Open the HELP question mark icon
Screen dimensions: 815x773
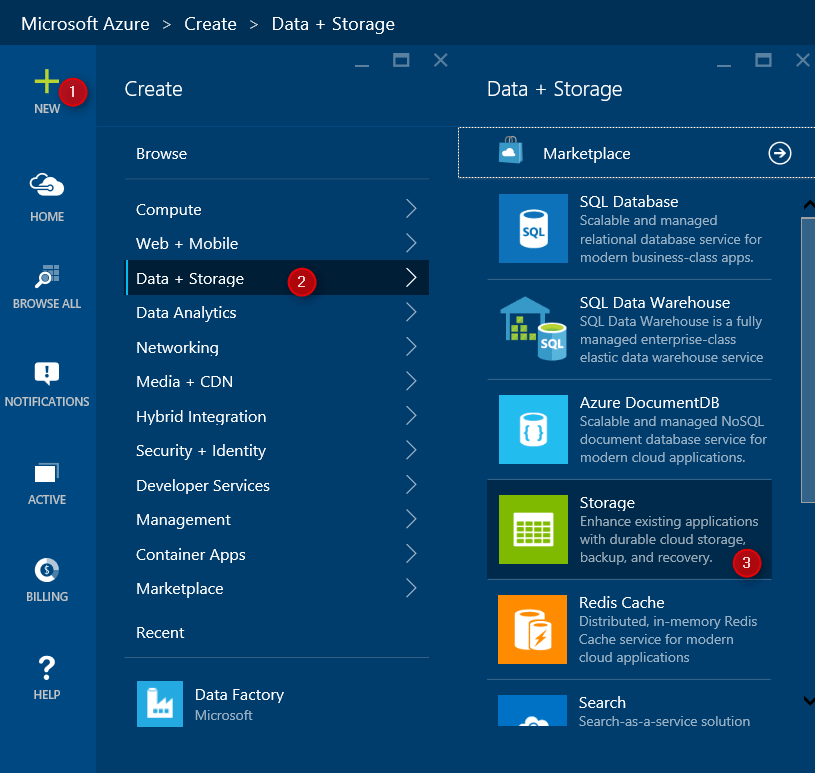pyautogui.click(x=47, y=668)
